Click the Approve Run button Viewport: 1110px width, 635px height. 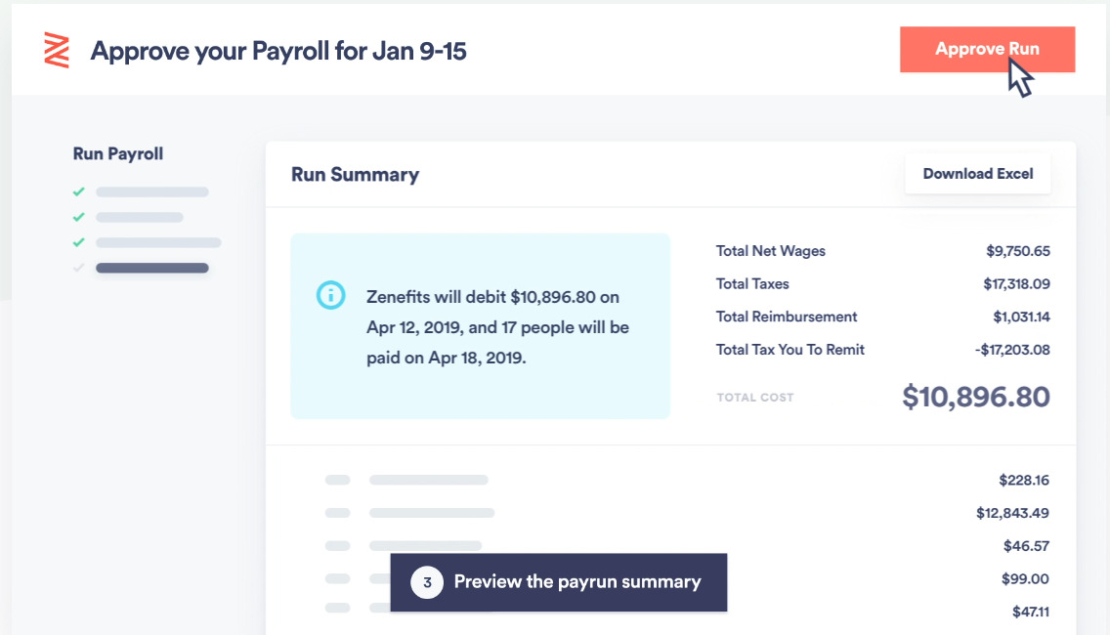pos(986,48)
